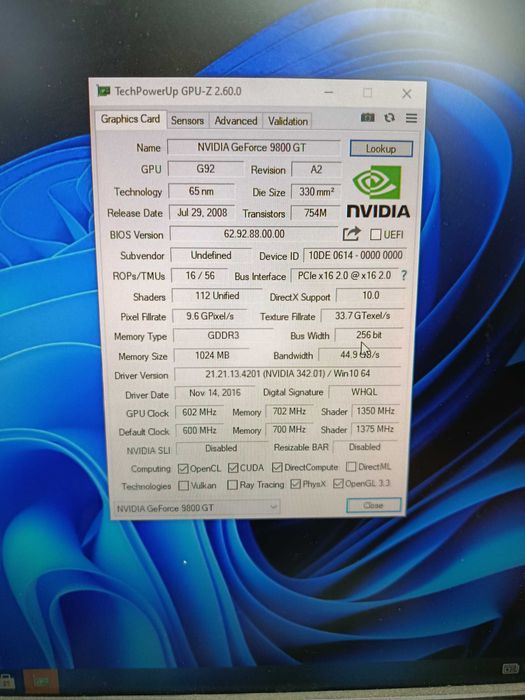Viewport: 525px width, 700px height.
Task: Click the Pixel Fillrate value 9.6 GPixel/s
Action: pos(210,316)
